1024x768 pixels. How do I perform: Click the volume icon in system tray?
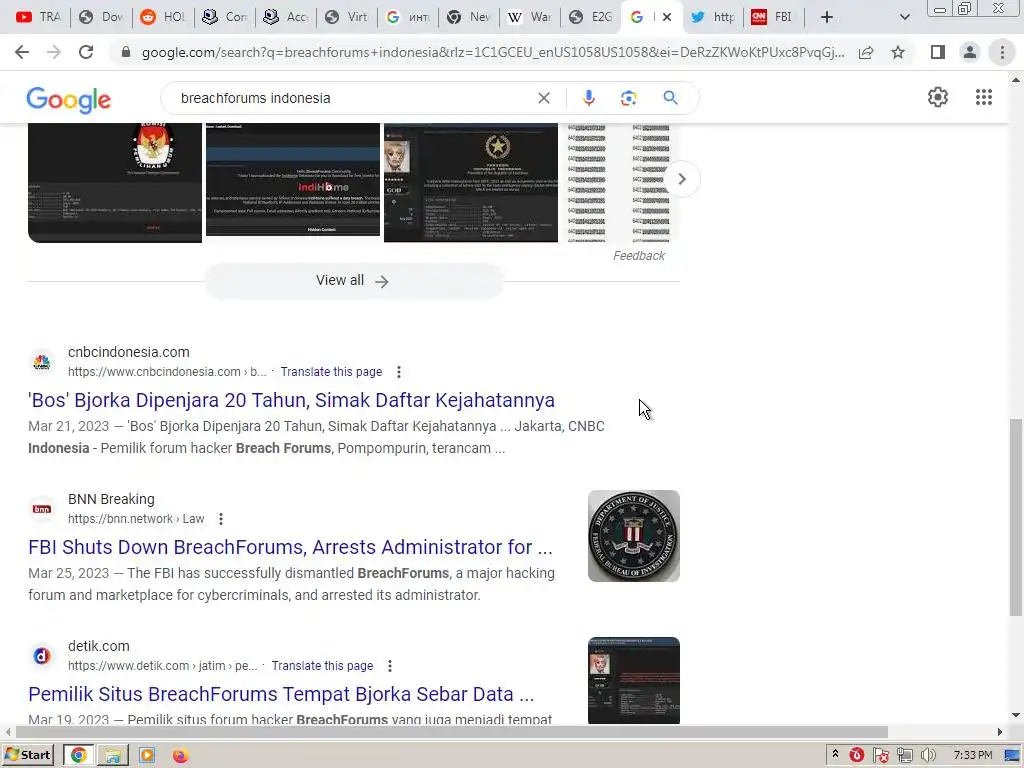point(927,755)
